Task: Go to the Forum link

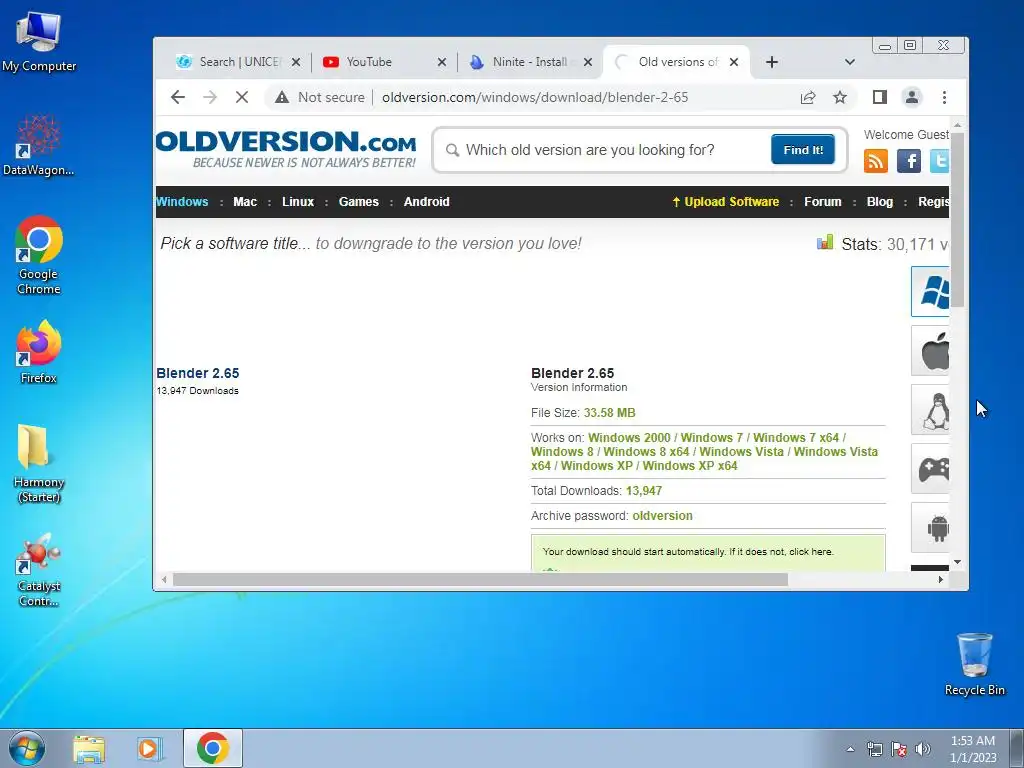Action: pos(823,202)
